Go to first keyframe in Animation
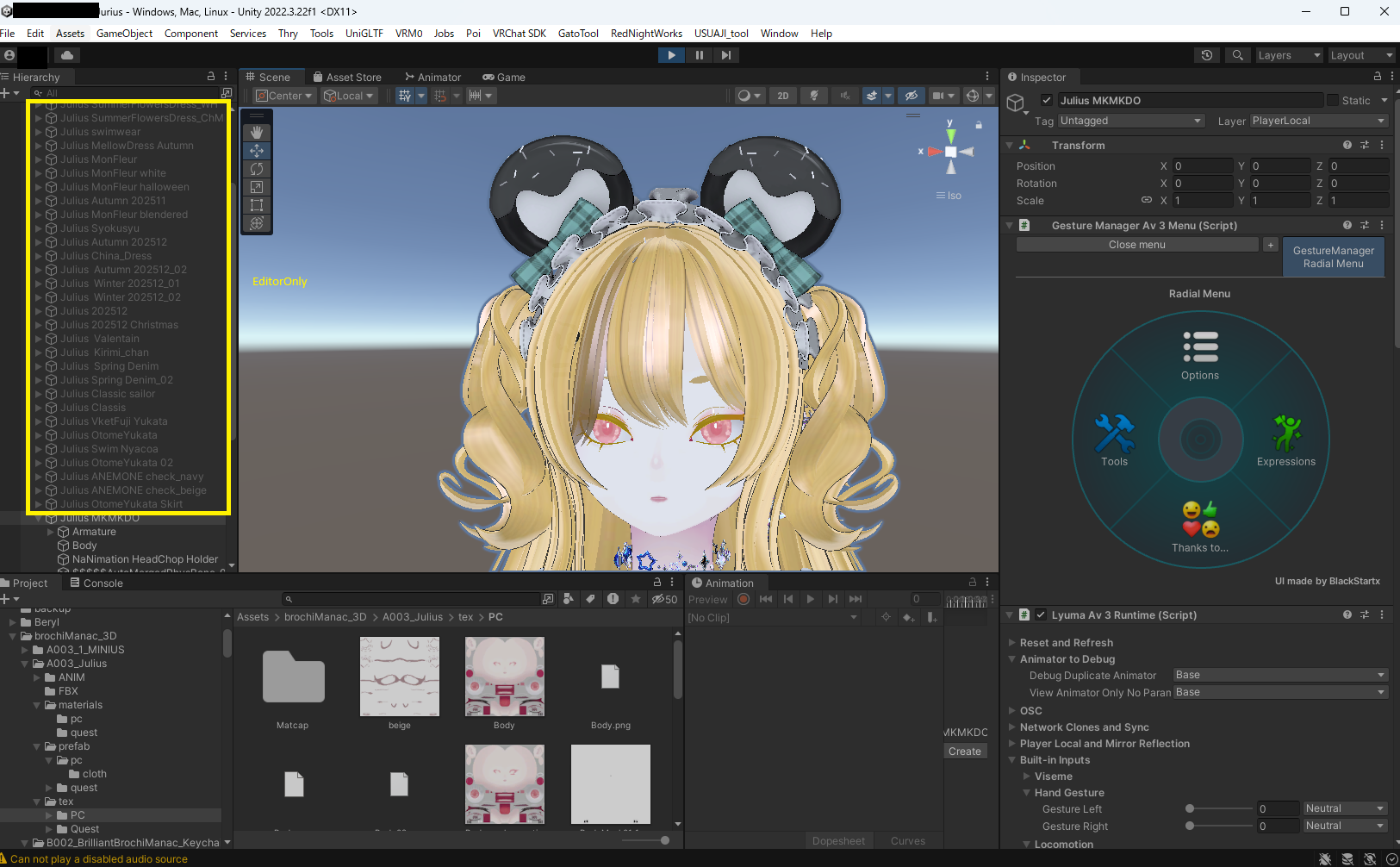 [766, 599]
